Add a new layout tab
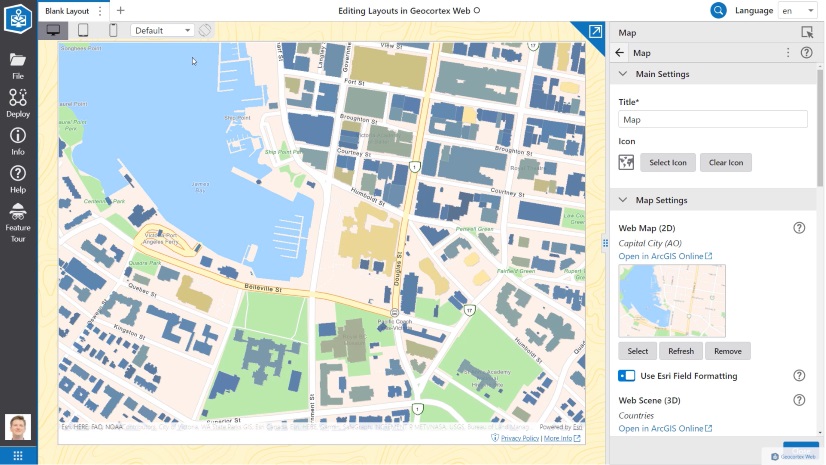Viewport: 826px width, 465px height. [120, 10]
